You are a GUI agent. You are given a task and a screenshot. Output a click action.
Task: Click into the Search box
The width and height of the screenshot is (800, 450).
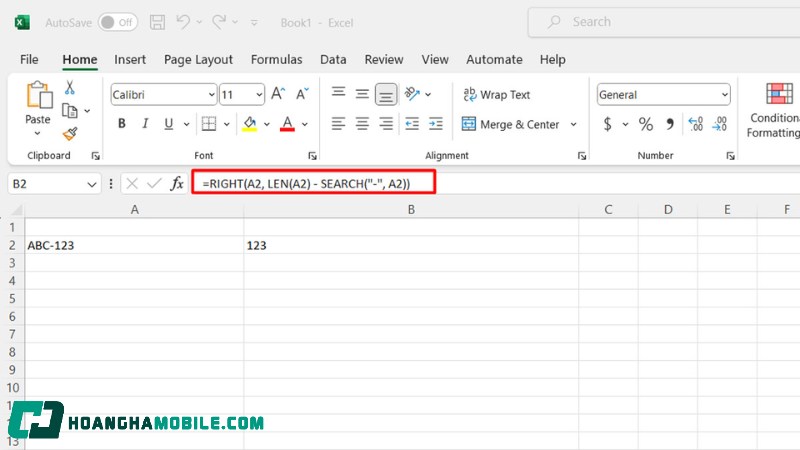(664, 22)
